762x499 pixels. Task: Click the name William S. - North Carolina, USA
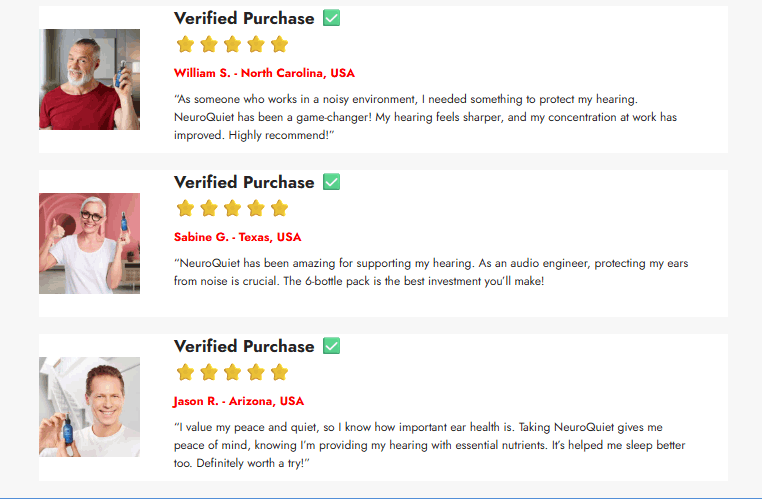(264, 73)
